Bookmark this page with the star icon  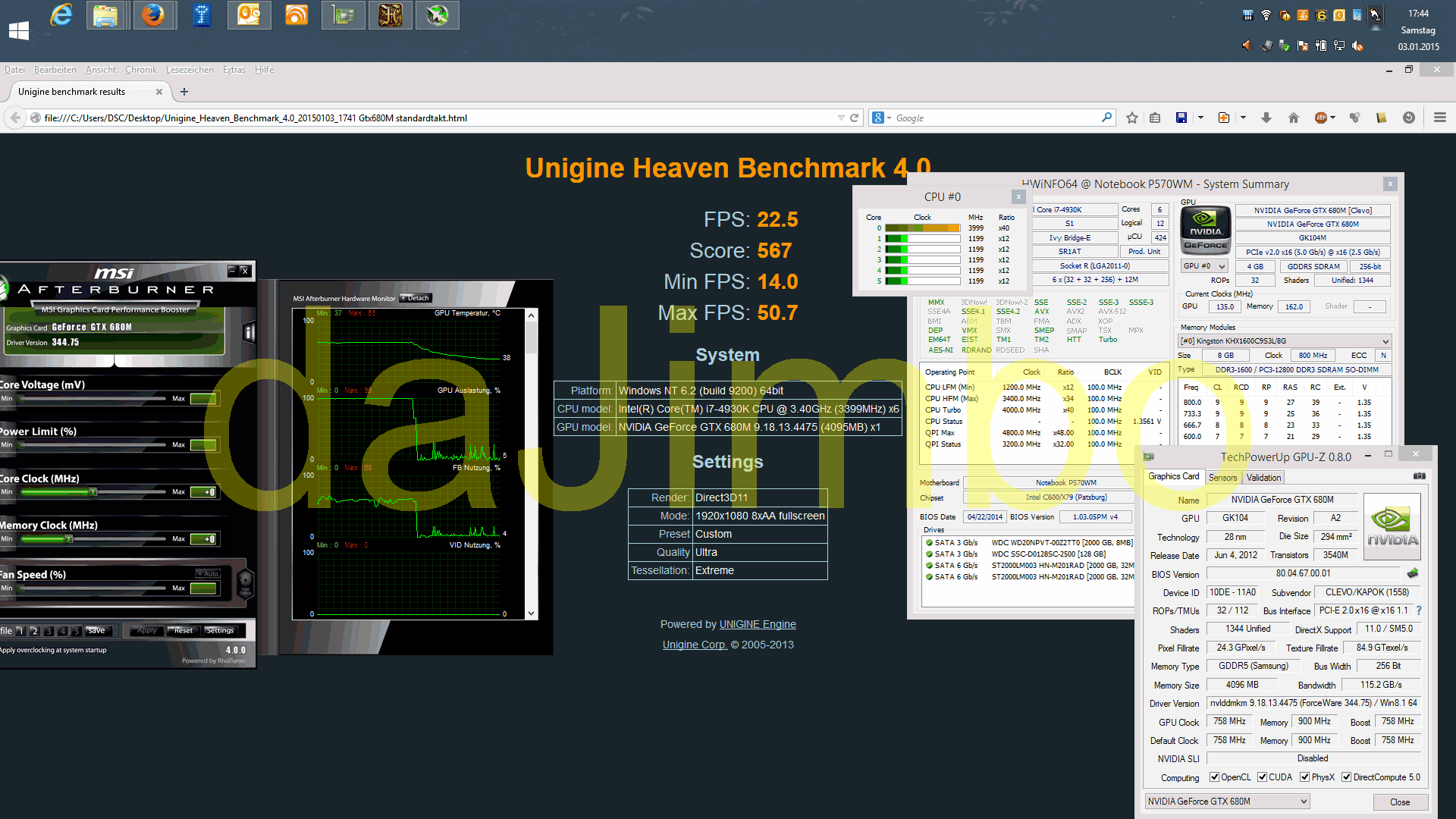point(1132,118)
